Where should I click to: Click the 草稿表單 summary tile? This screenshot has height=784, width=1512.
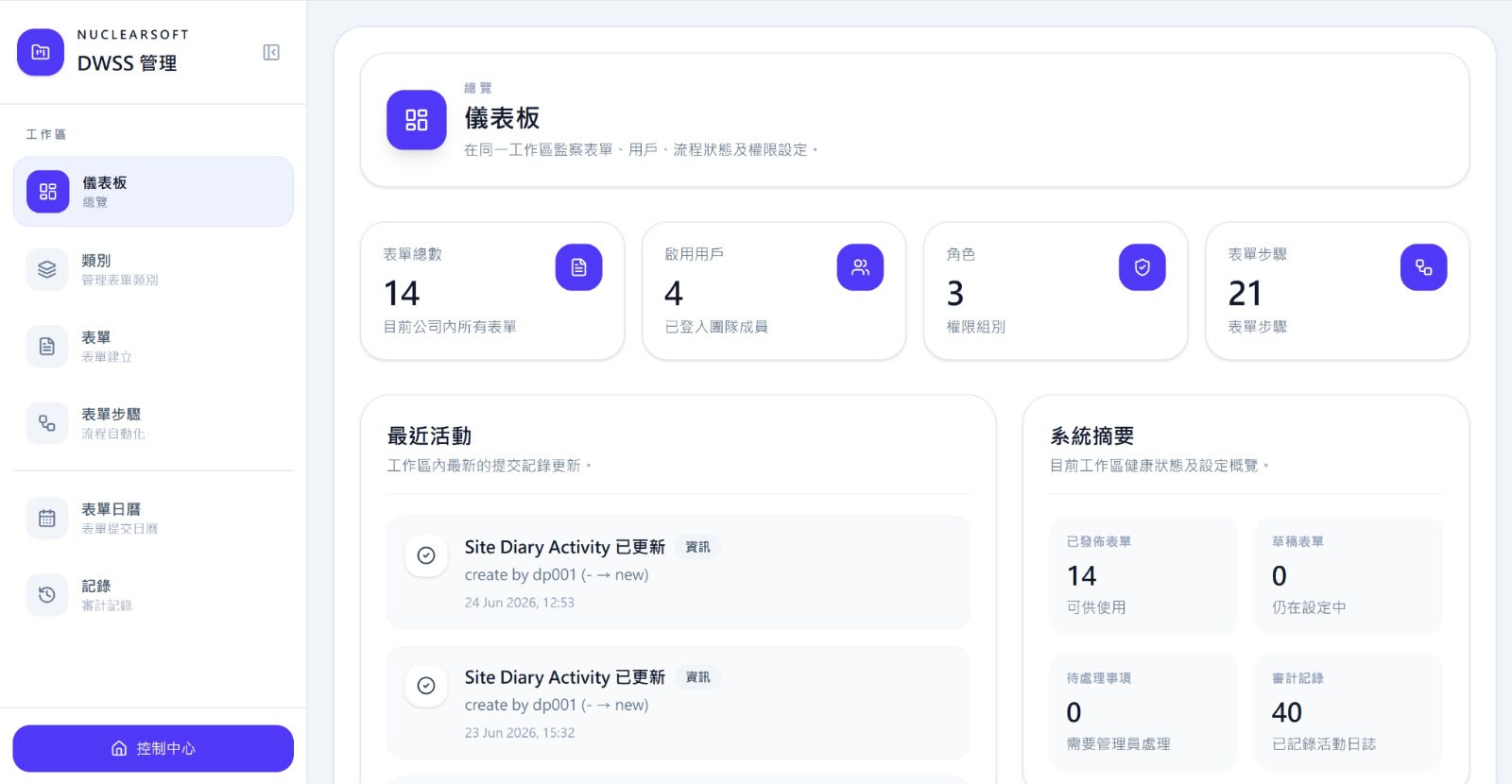1349,575
